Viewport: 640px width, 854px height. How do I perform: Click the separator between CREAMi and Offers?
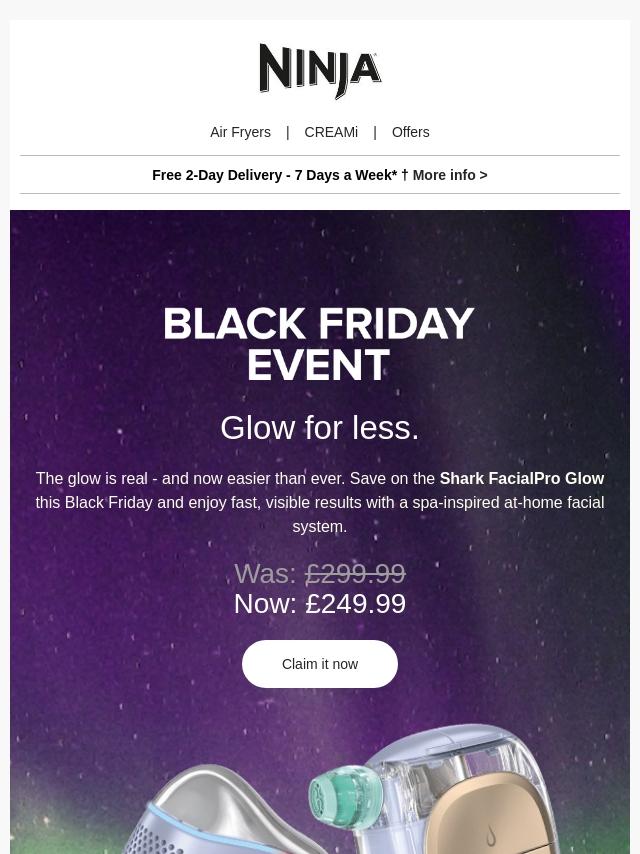(x=375, y=132)
